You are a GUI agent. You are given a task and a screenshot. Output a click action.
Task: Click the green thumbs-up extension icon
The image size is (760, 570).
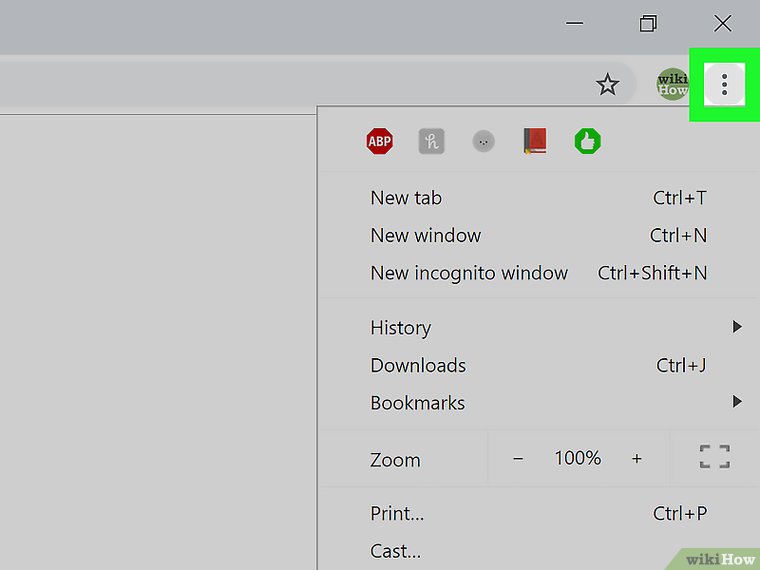coord(587,142)
